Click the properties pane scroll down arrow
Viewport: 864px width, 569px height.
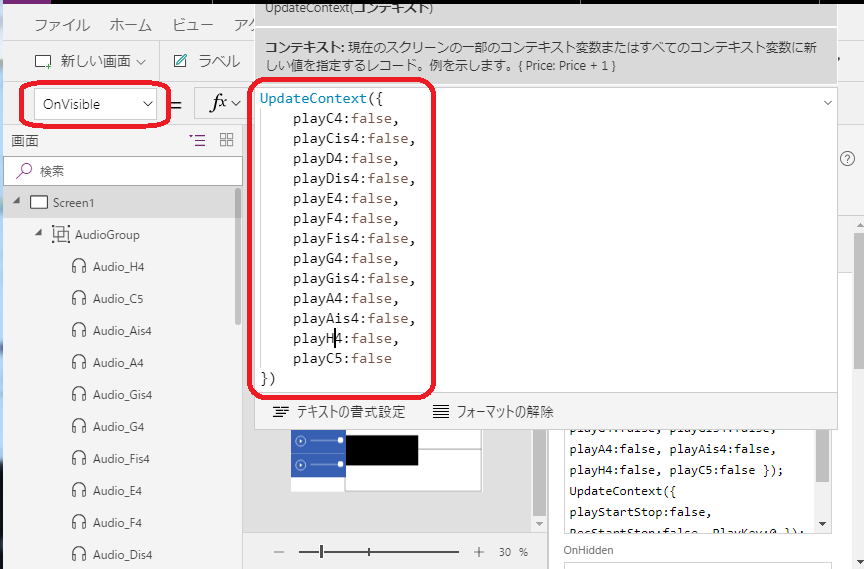click(x=823, y=523)
